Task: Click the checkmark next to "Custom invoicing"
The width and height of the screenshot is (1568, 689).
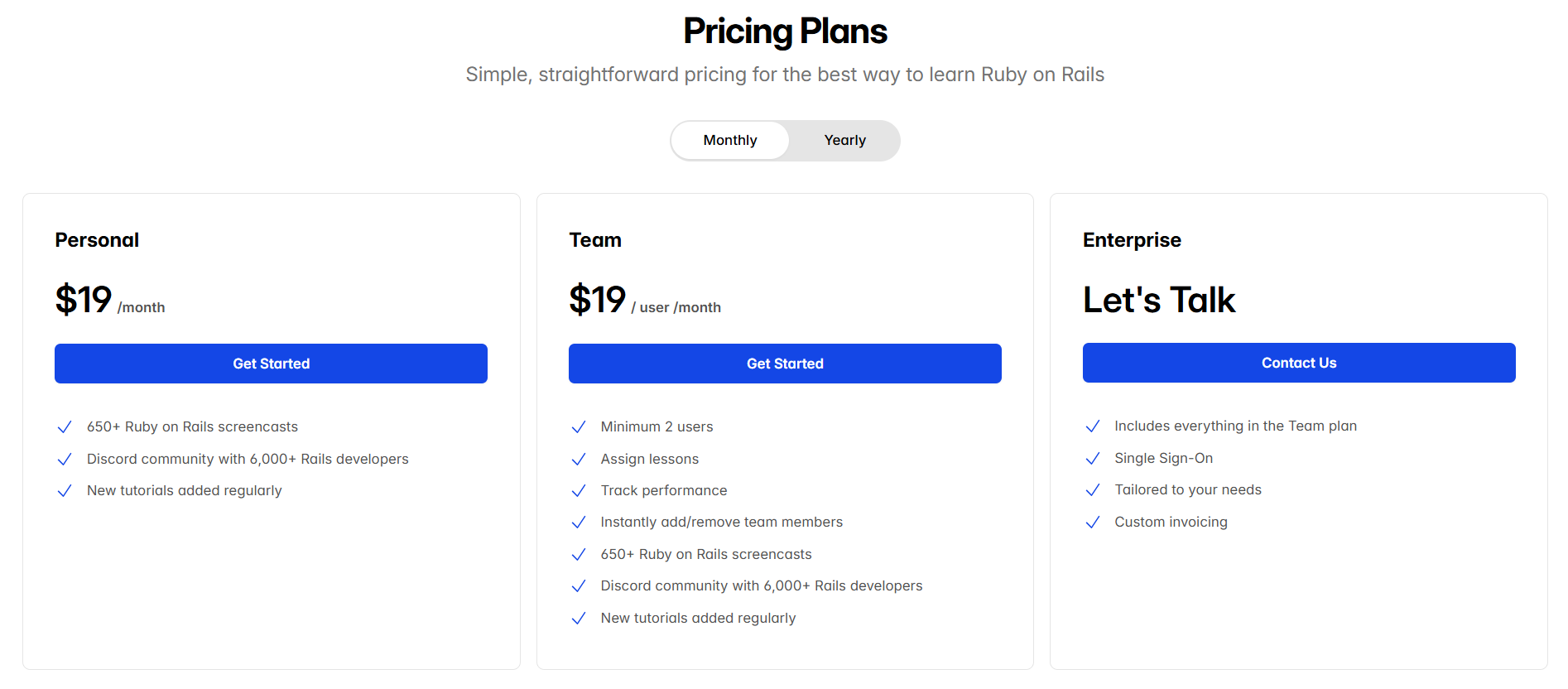Action: click(x=1092, y=523)
